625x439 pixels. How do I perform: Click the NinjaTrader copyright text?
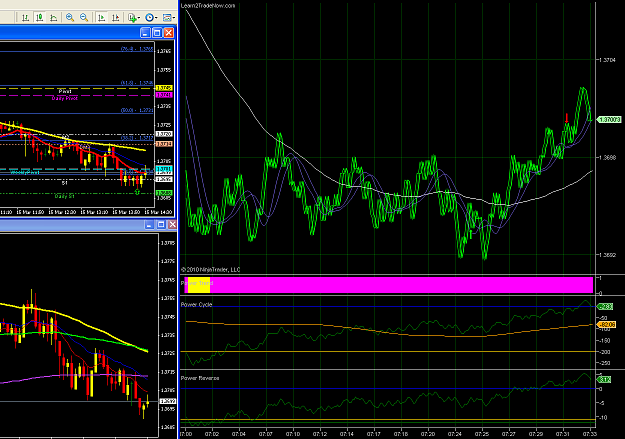[x=210, y=270]
